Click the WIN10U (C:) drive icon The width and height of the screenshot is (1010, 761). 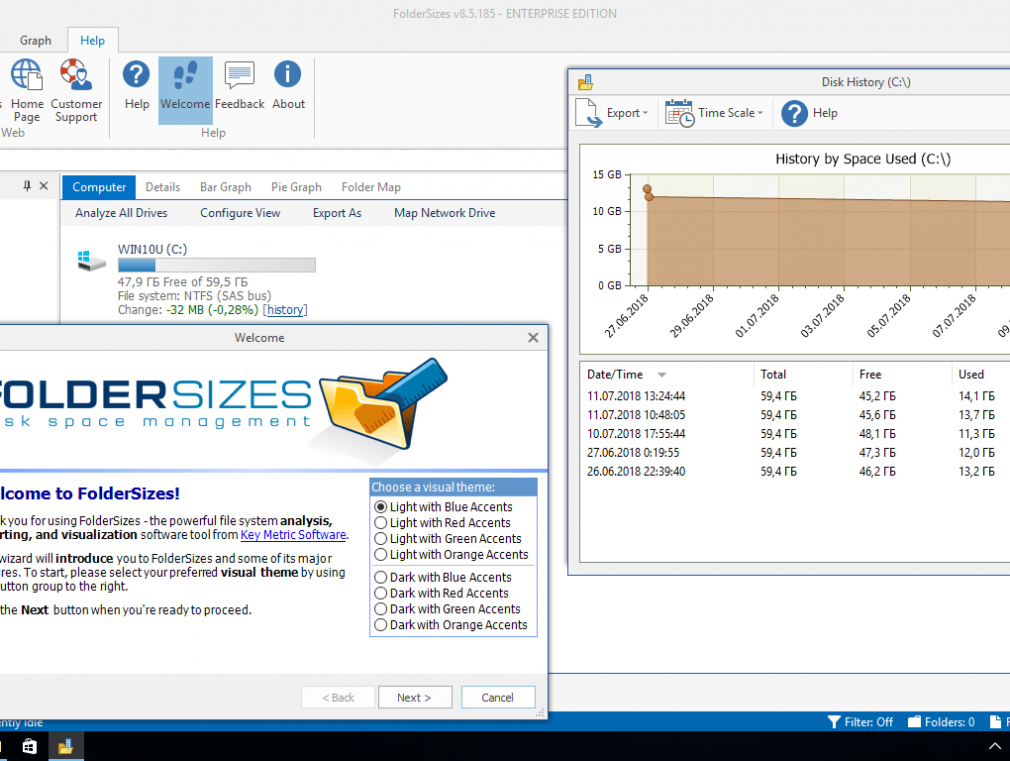(91, 261)
